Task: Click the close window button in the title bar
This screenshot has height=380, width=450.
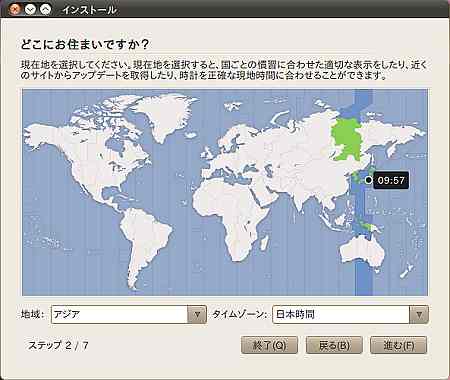Action: [x=15, y=9]
